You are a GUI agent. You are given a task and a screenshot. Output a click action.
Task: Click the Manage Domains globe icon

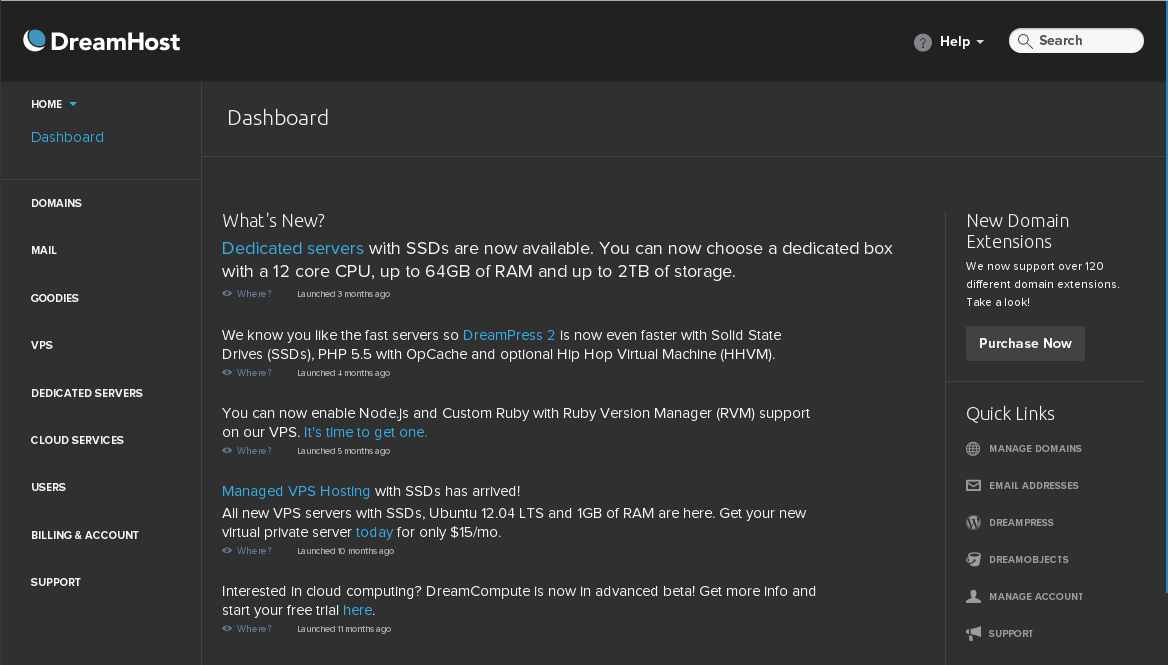973,448
